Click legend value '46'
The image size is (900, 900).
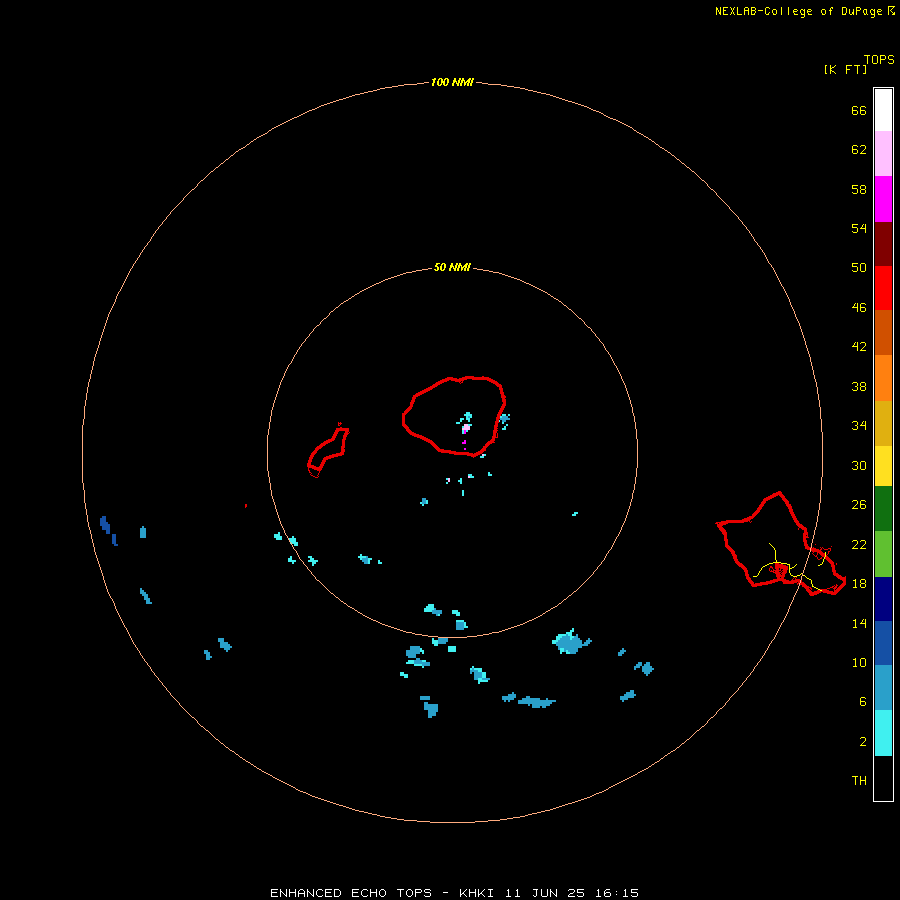point(859,308)
